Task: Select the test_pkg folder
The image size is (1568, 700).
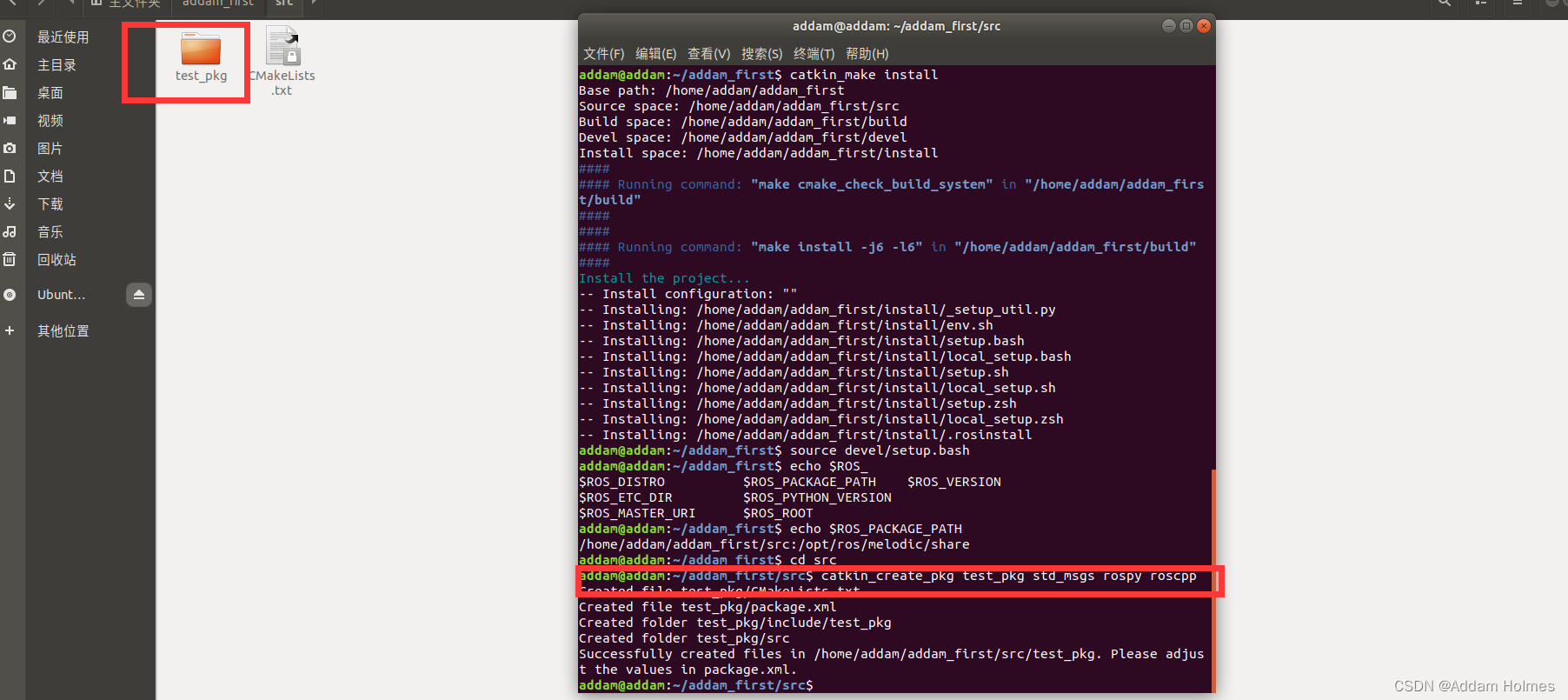Action: click(201, 57)
